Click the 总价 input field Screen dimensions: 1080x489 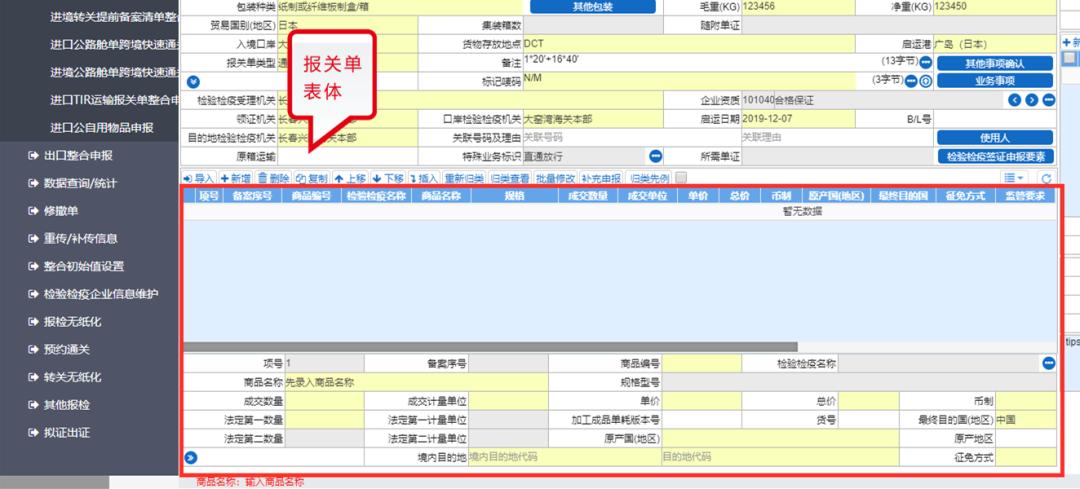coord(869,401)
